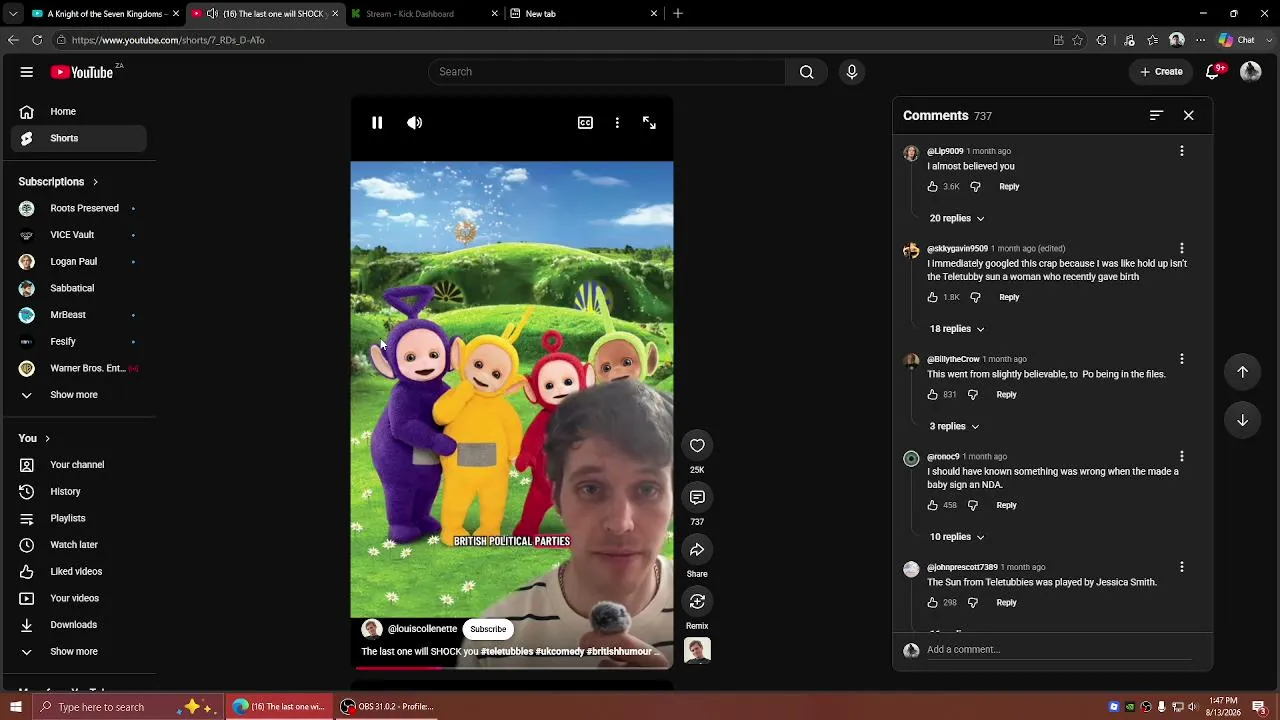1280x720 pixels.
Task: Seek using the Short's red progress bar
Action: 512,667
